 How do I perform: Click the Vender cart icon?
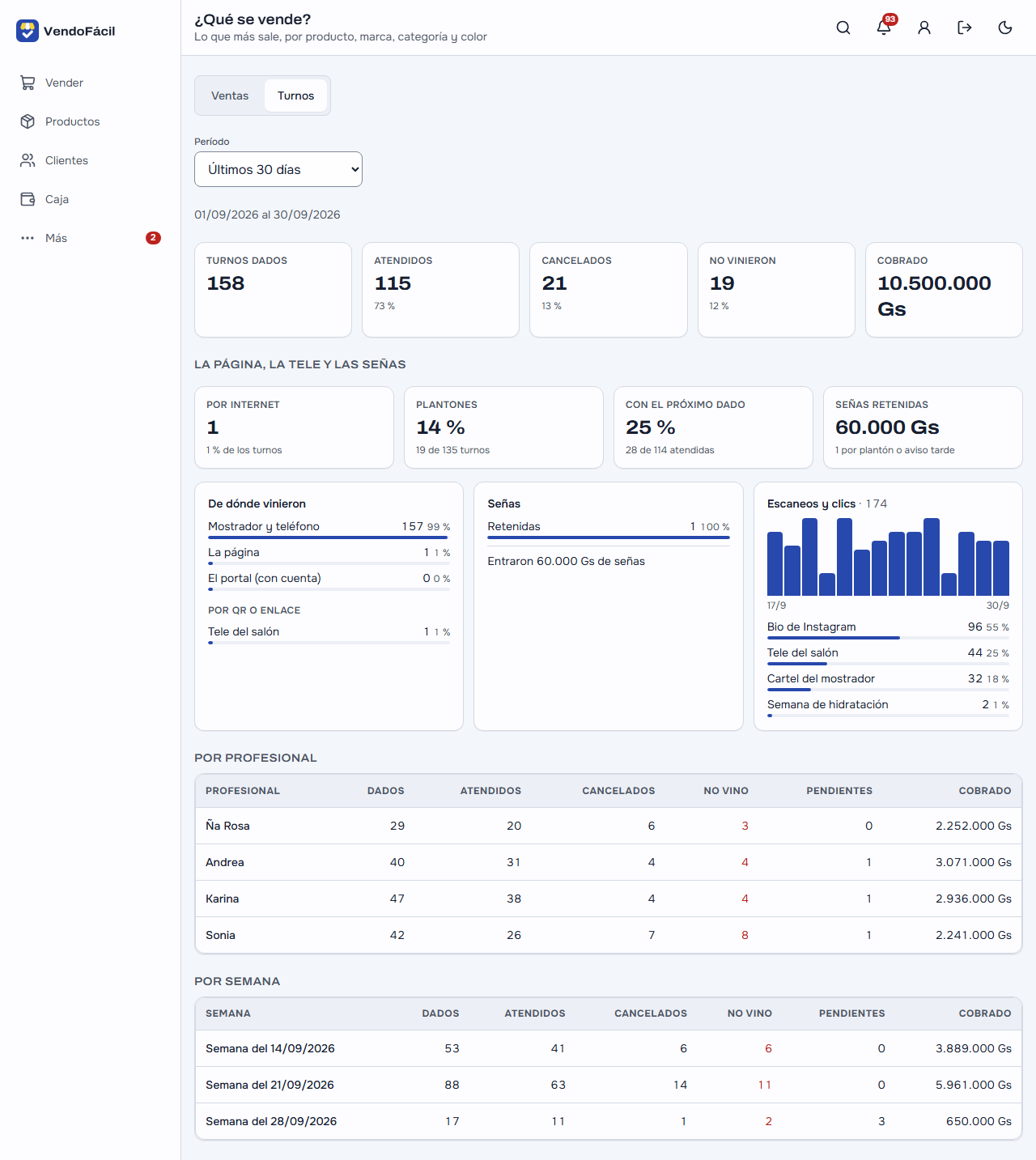pos(28,83)
